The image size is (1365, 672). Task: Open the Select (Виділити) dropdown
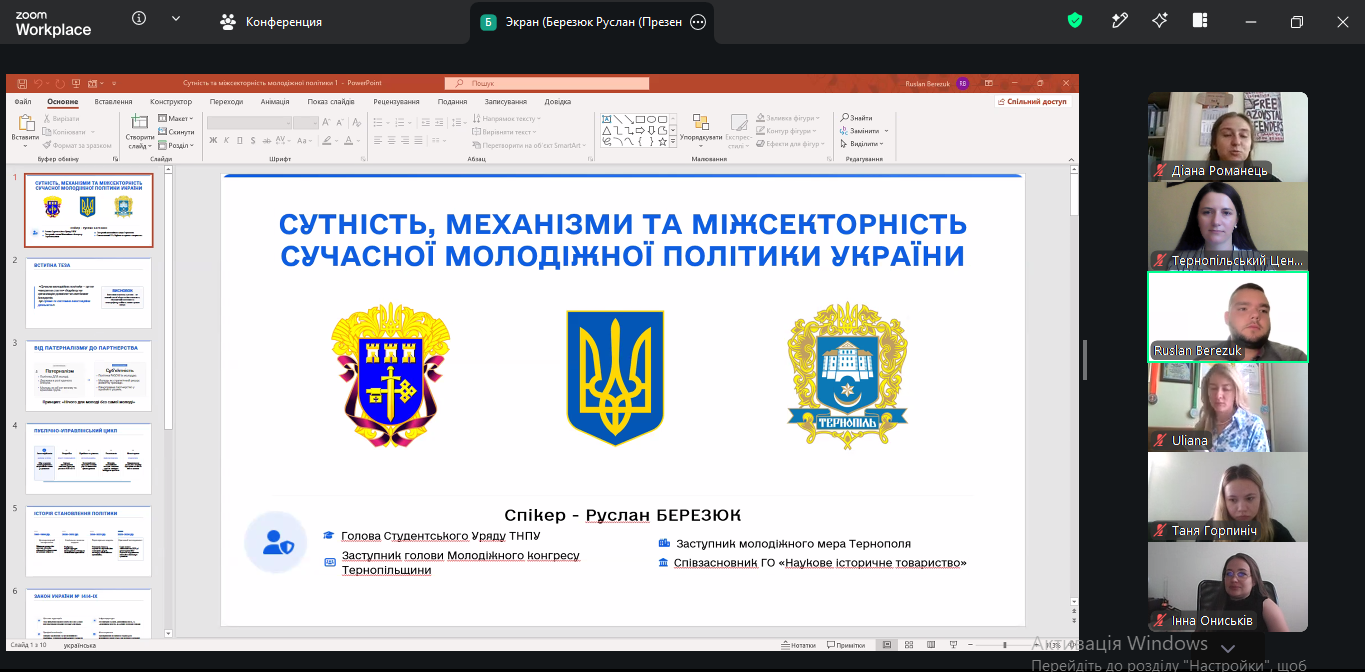860,144
